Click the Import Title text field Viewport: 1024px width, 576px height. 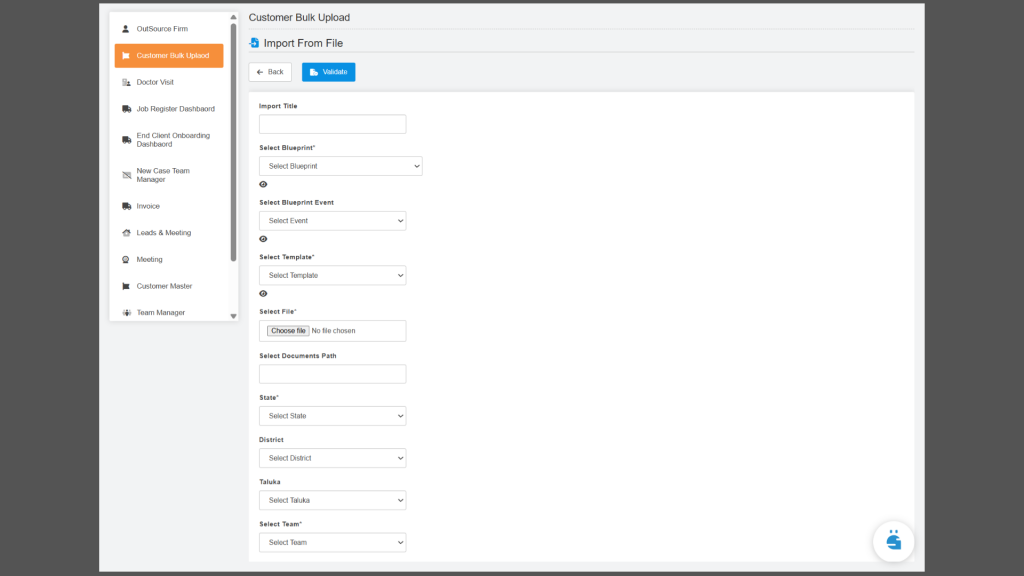[x=332, y=124]
